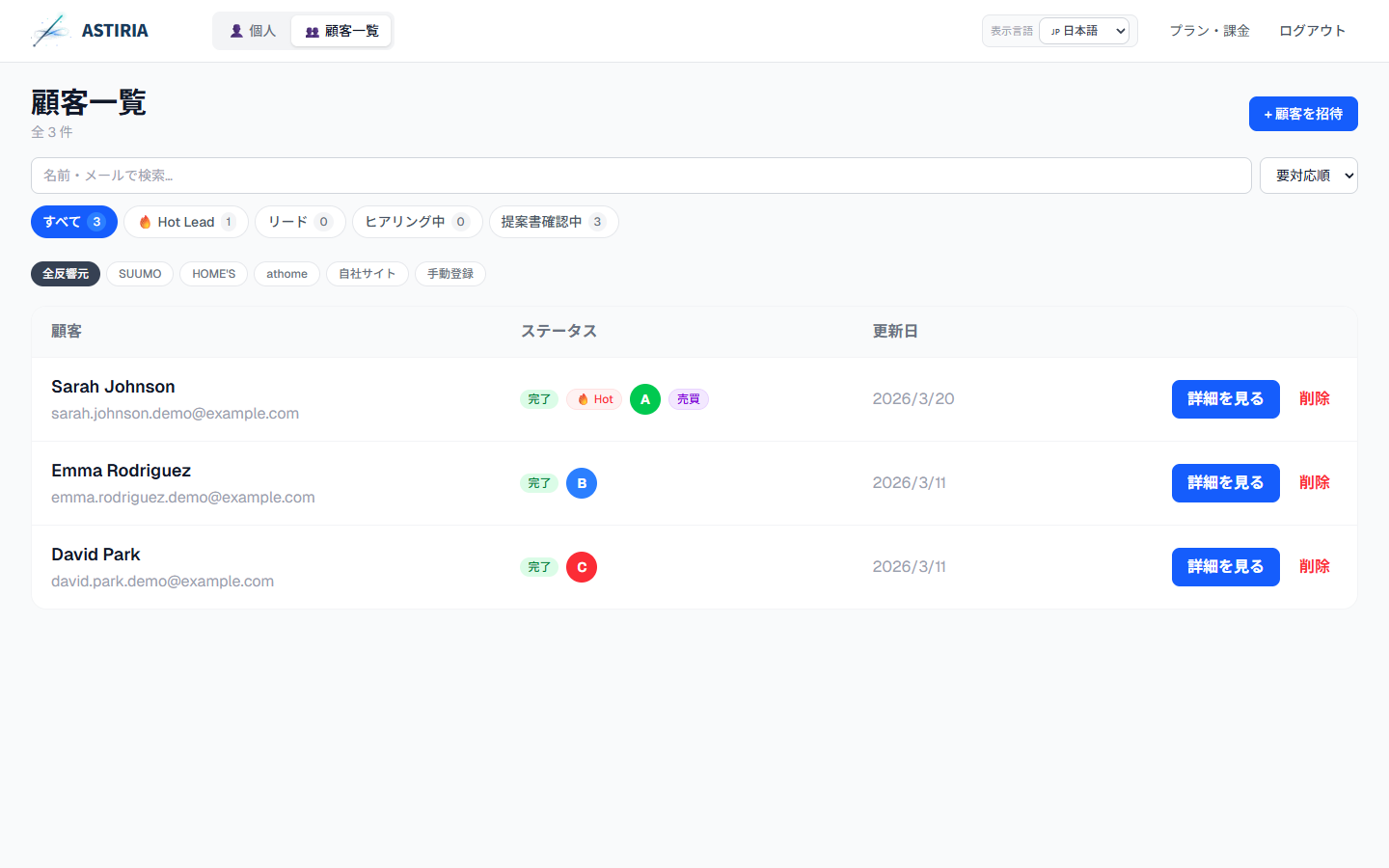1389x868 pixels.
Task: Click the ASTIRIA logo icon
Action: (x=51, y=31)
